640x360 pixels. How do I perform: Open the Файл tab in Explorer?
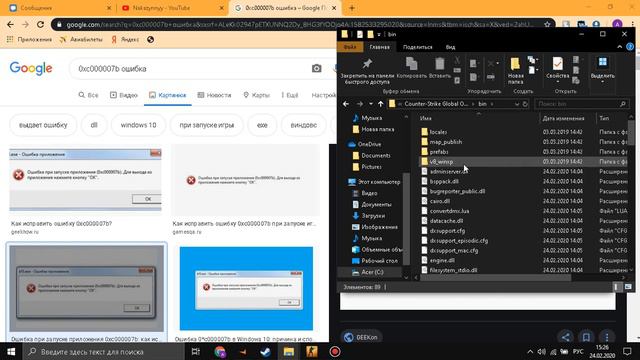350,47
